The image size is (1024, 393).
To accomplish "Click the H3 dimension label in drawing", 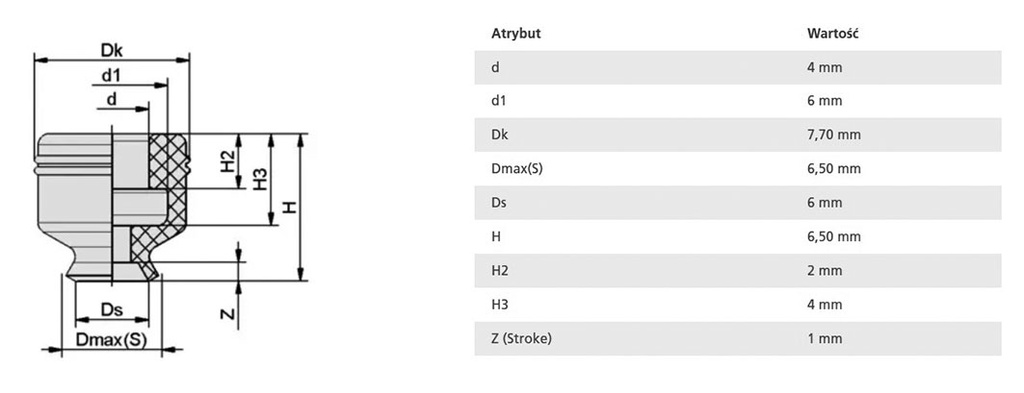I will click(x=260, y=180).
